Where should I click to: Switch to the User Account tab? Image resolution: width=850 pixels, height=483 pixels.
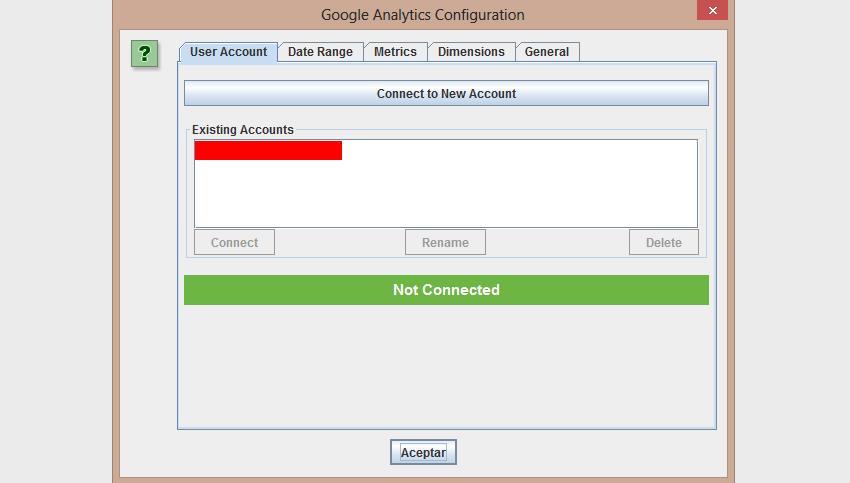click(x=228, y=52)
